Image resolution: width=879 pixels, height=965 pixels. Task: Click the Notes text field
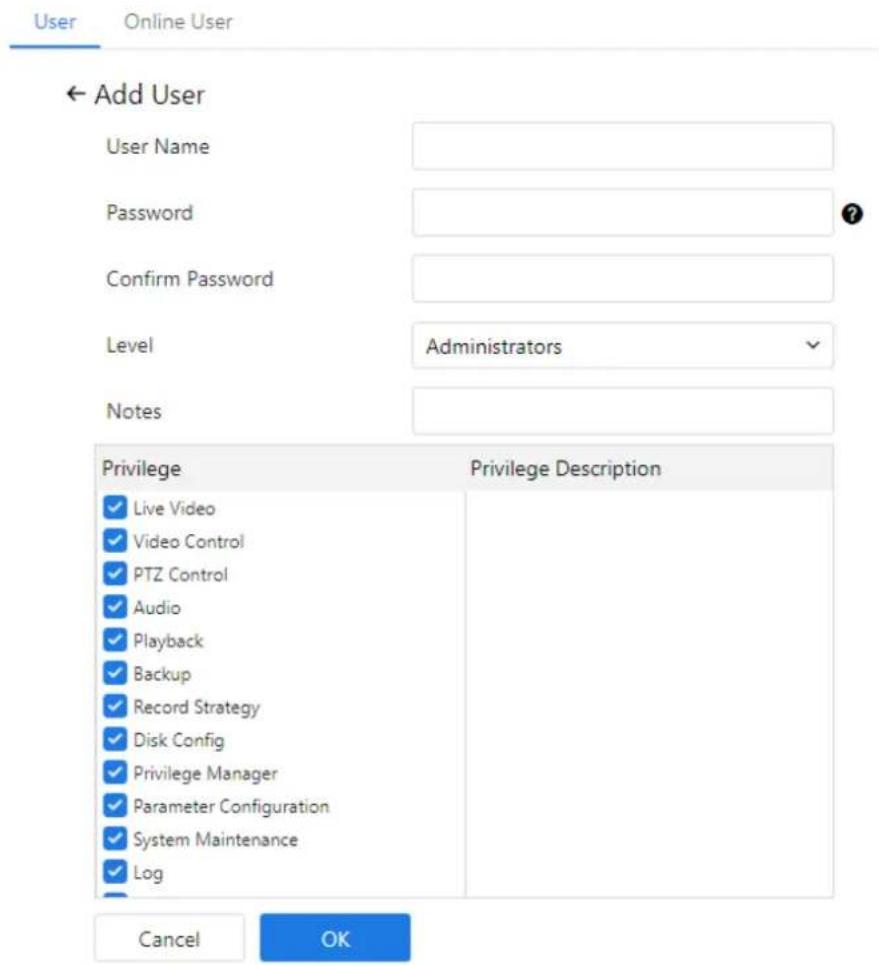pyautogui.click(x=622, y=411)
